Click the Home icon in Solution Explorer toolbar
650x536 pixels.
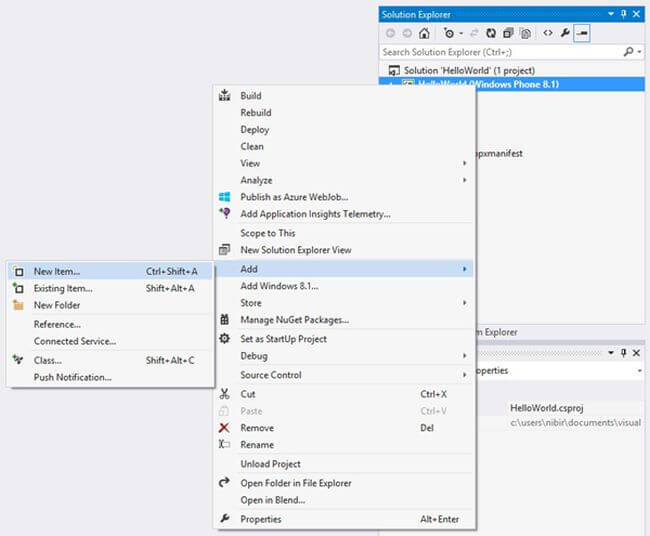click(424, 33)
